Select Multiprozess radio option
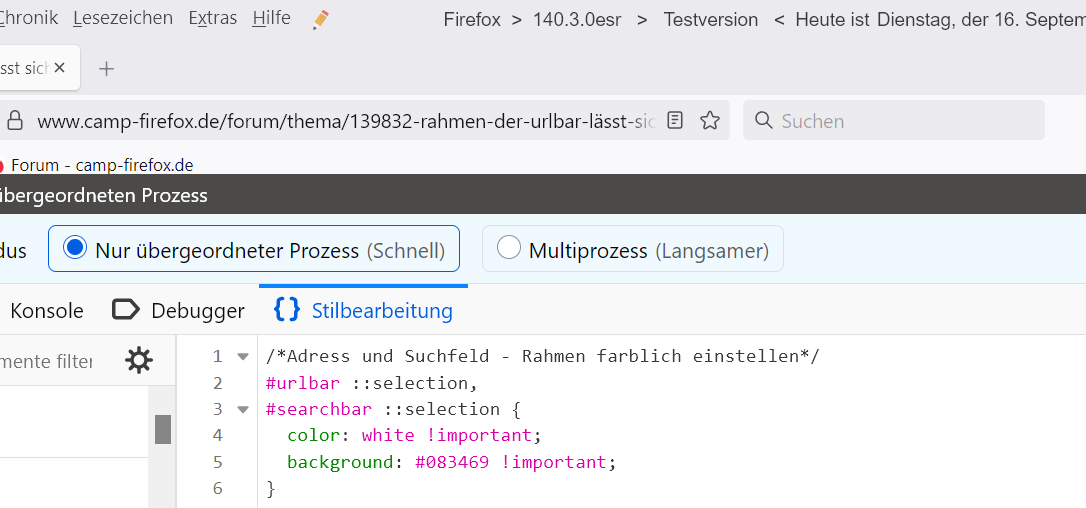Image resolution: width=1086 pixels, height=508 pixels. (509, 249)
